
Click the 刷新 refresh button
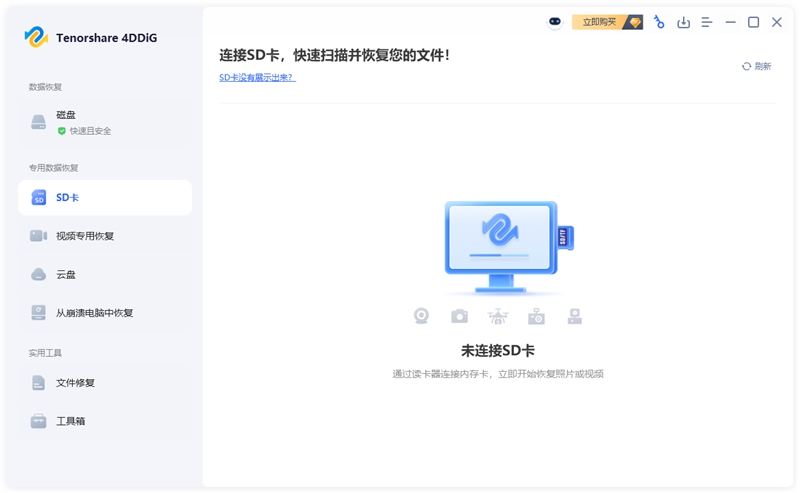(x=756, y=66)
